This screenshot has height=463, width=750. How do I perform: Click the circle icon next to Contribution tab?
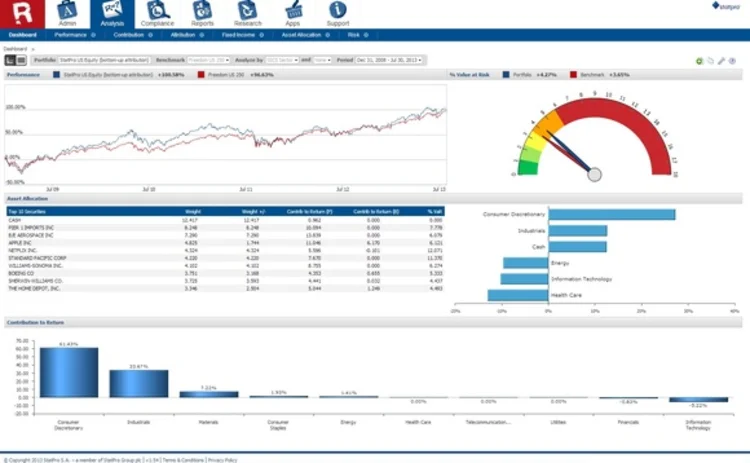150,35
